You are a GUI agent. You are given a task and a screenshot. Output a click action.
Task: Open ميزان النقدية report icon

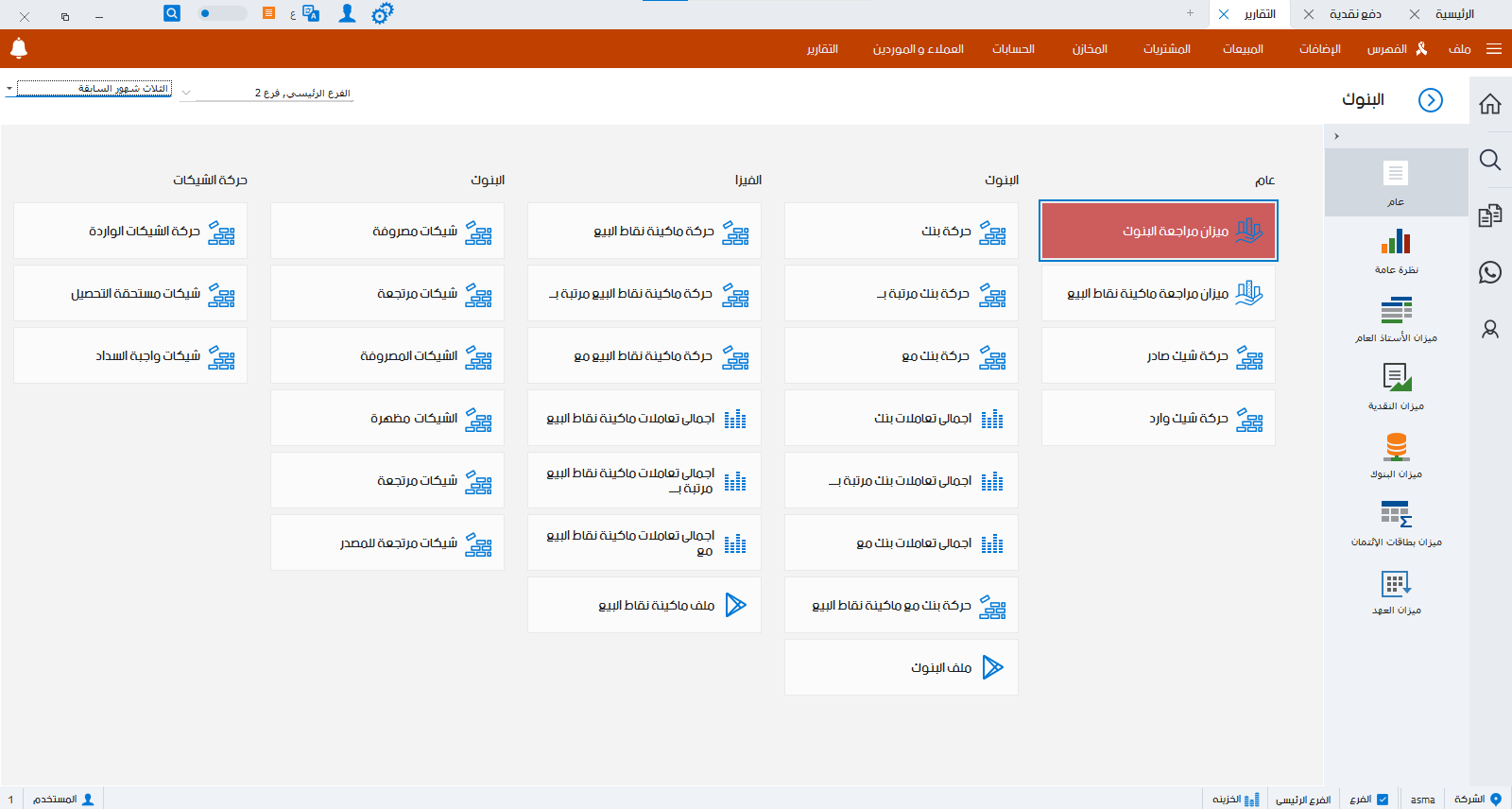point(1396,378)
